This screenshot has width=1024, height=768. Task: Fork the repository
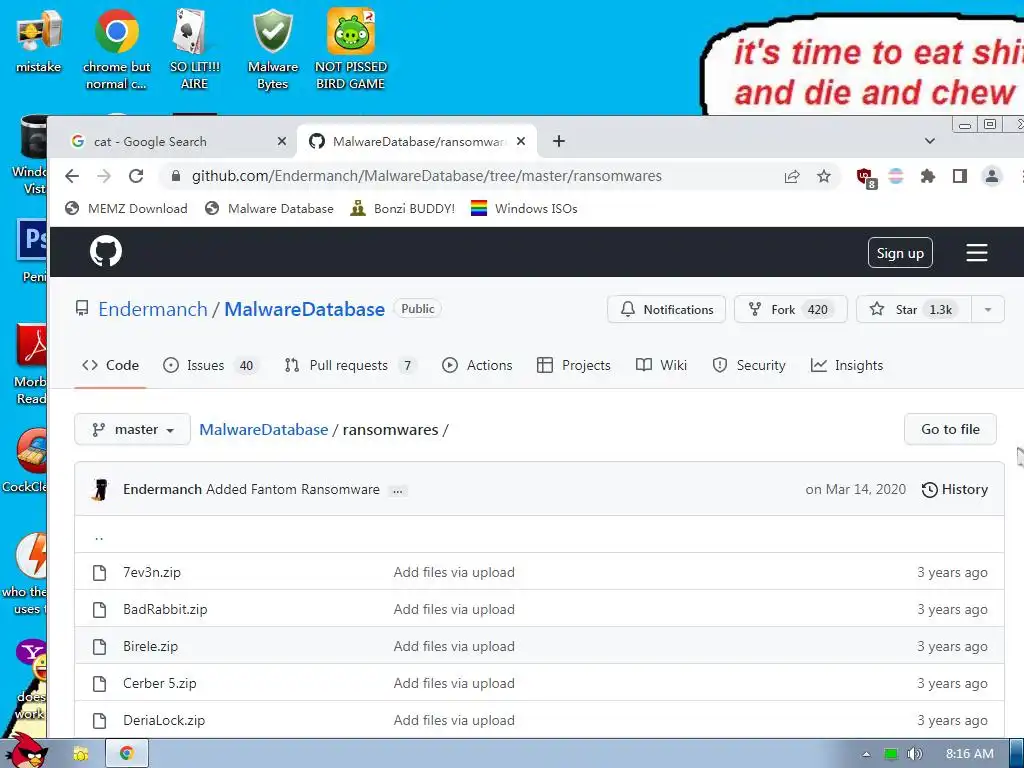pos(790,310)
